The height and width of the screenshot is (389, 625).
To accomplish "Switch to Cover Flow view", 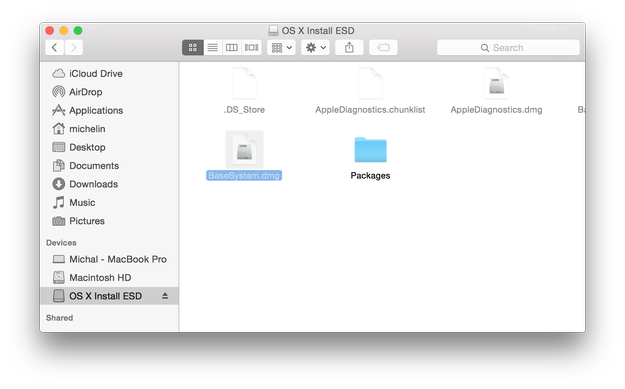I will click(x=251, y=47).
